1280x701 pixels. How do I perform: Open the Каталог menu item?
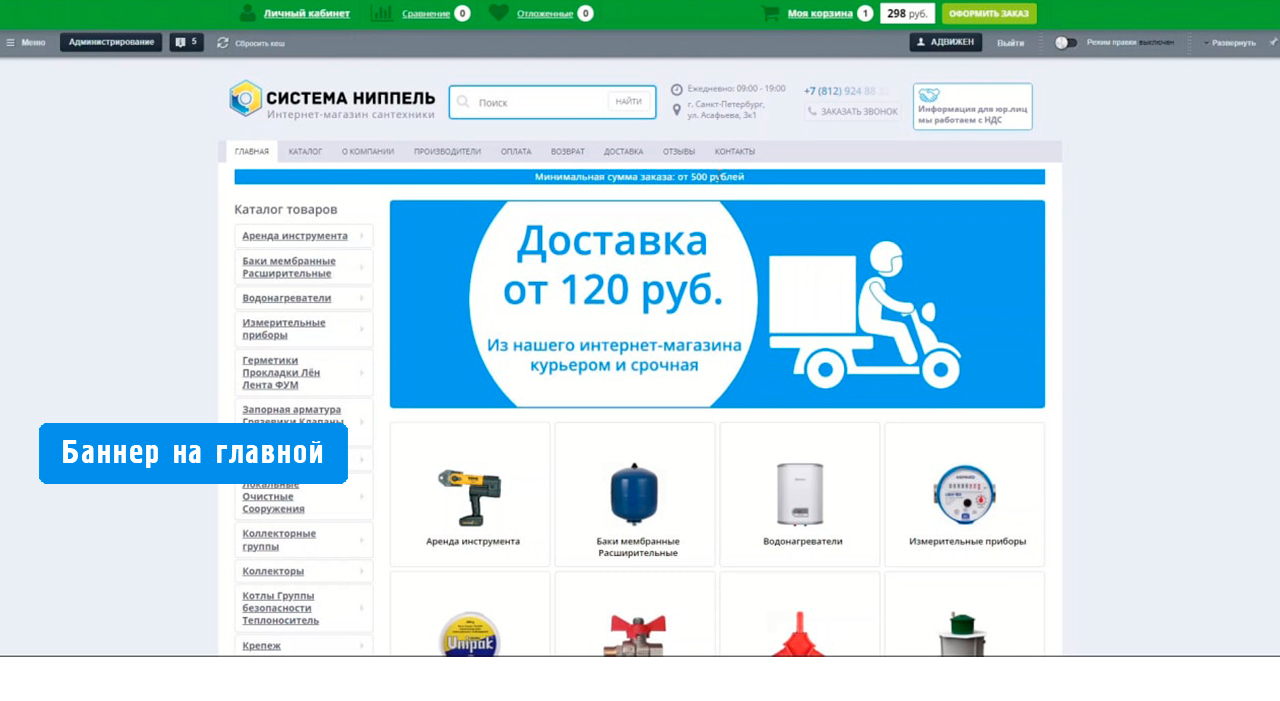(x=305, y=152)
